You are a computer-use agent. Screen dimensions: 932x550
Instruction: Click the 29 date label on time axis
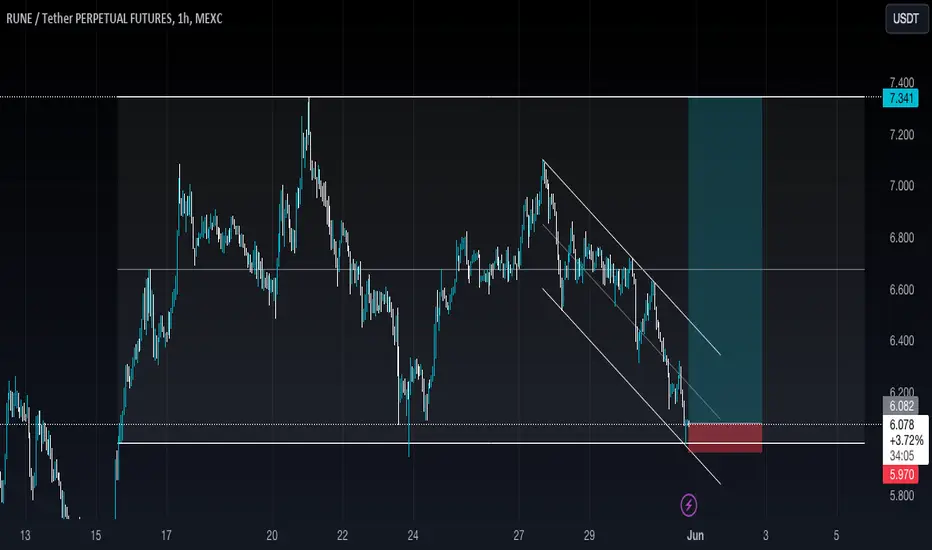click(x=589, y=535)
